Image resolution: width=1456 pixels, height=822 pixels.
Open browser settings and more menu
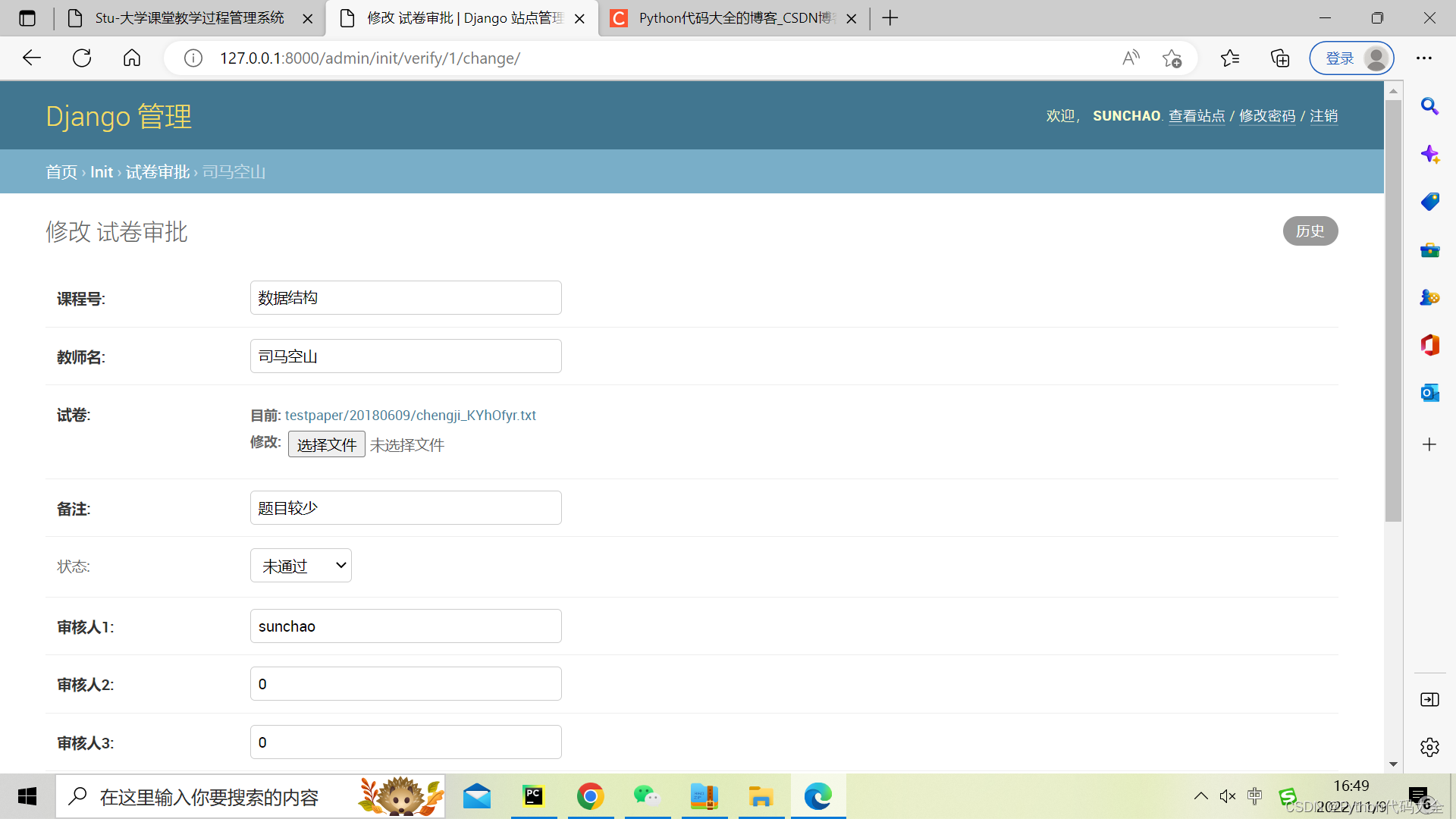click(x=1424, y=58)
